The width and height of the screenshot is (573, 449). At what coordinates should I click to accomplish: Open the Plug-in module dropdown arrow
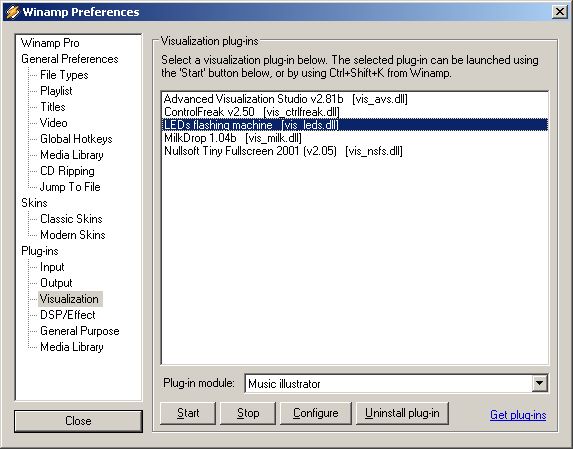(x=540, y=383)
